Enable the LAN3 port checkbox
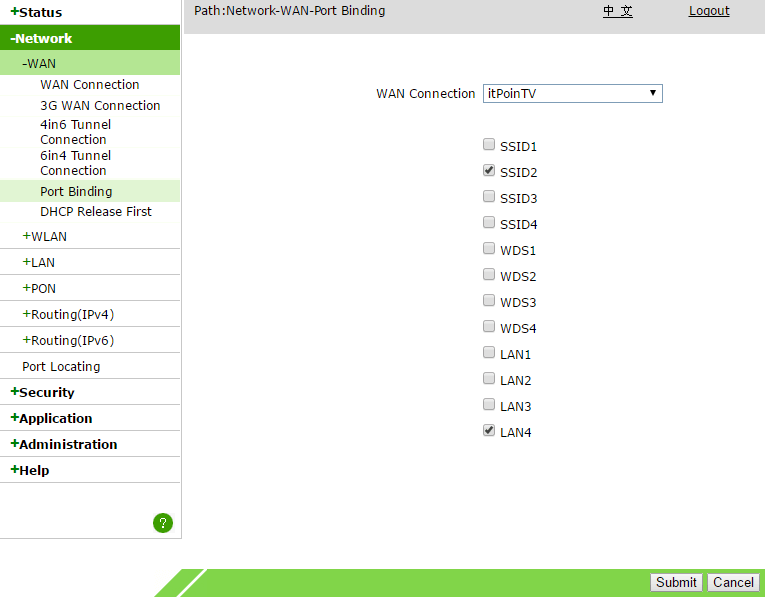The height and width of the screenshot is (598, 765). click(x=489, y=404)
